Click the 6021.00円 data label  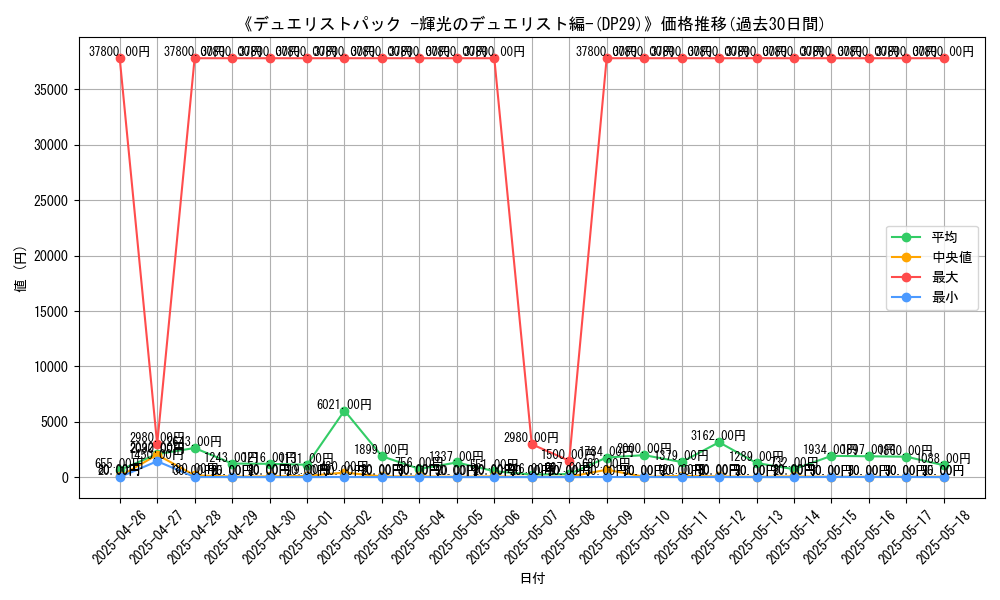pyautogui.click(x=344, y=404)
